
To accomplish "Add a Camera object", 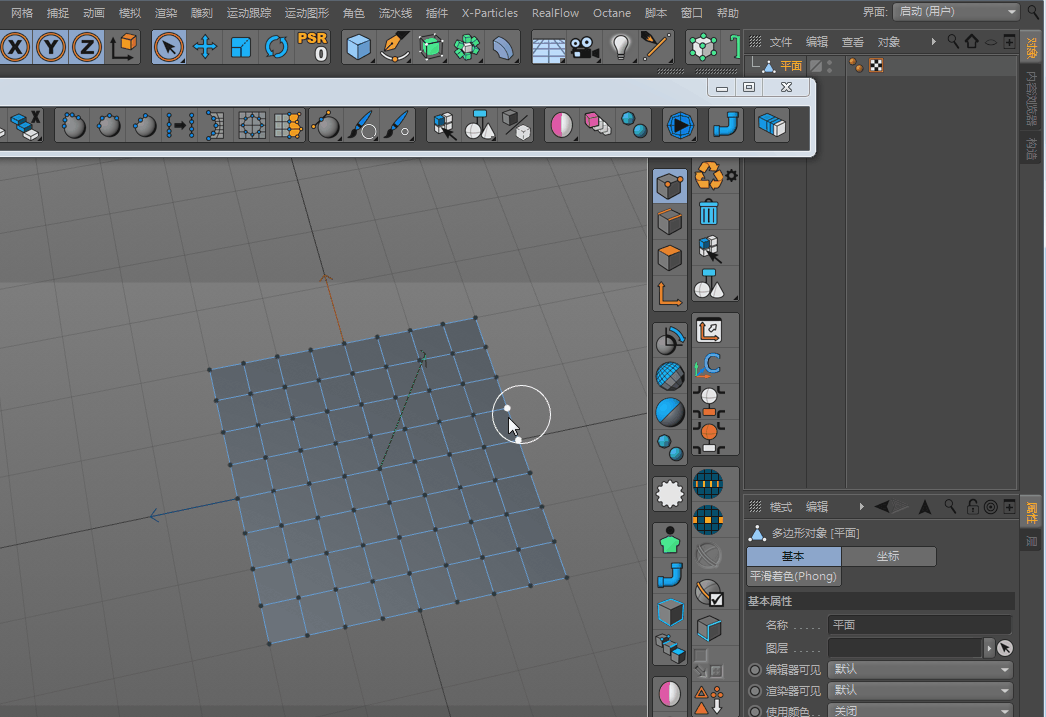I will pos(584,47).
